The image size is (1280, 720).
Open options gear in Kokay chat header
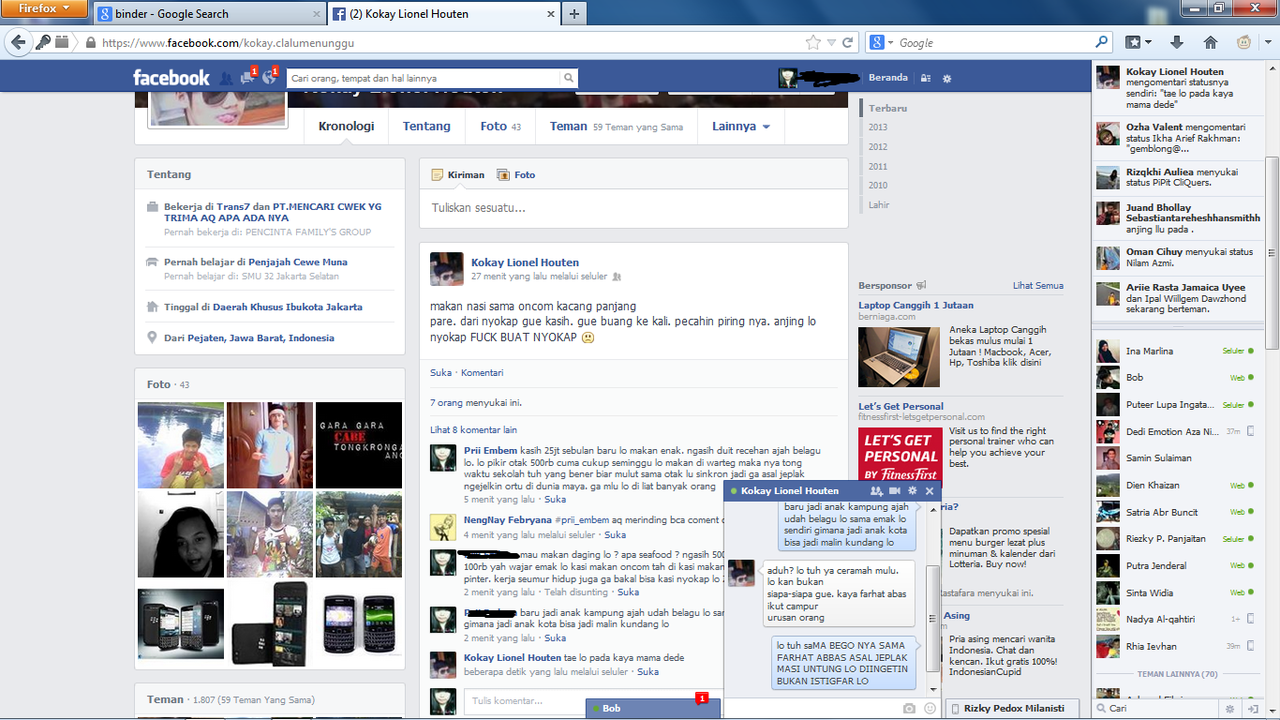coord(912,491)
